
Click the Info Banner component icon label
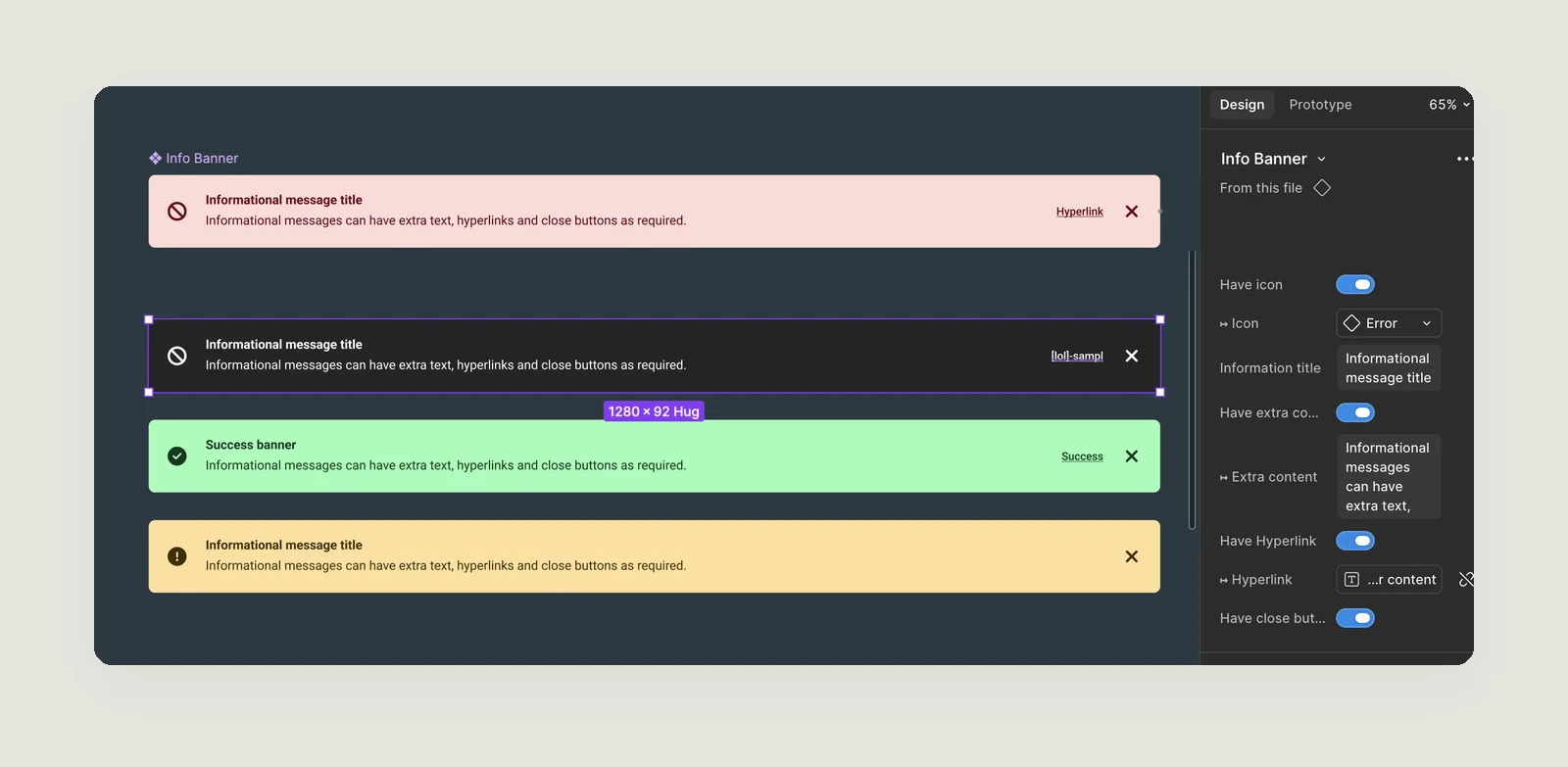(194, 158)
